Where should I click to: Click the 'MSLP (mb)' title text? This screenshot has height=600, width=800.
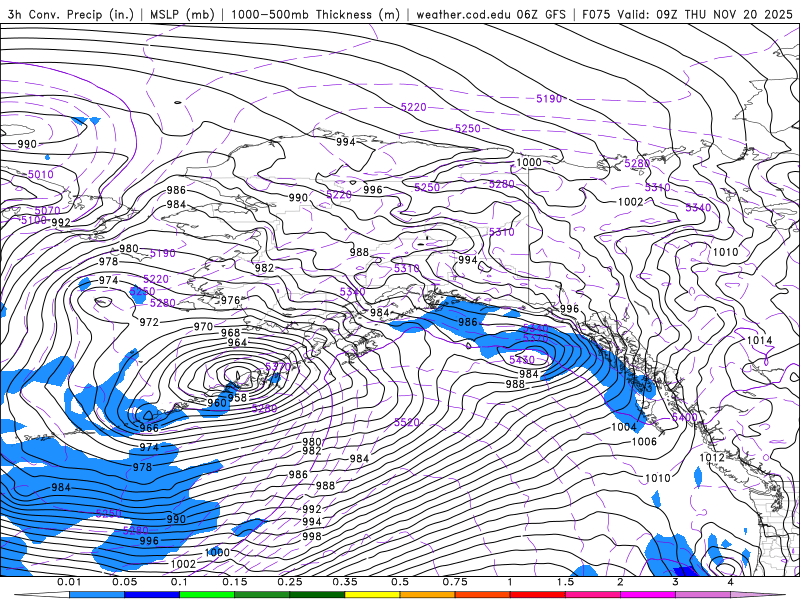coord(182,14)
